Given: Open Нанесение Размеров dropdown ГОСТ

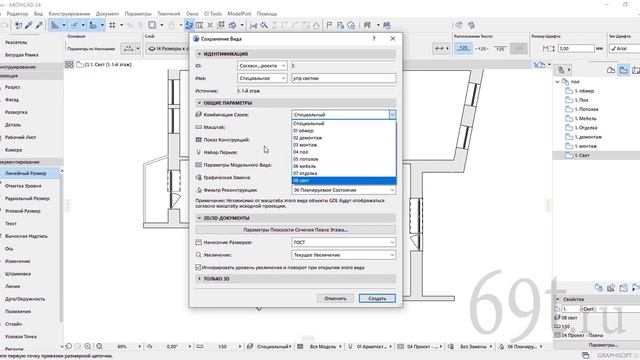Looking at the screenshot, I should [344, 242].
